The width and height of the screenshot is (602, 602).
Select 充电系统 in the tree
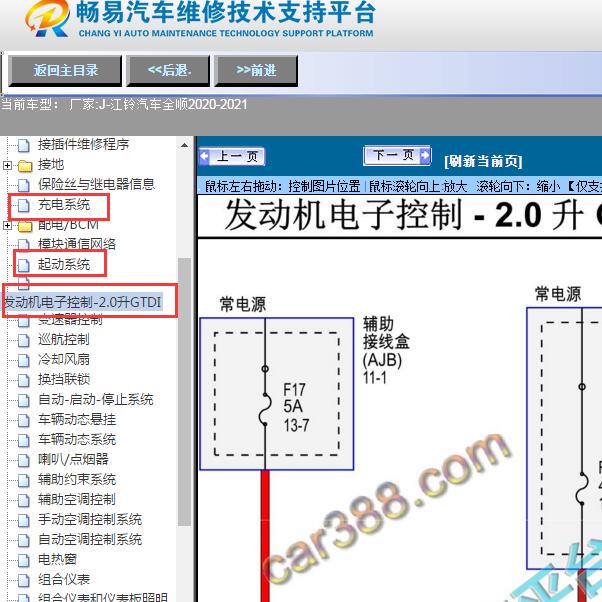pyautogui.click(x=64, y=205)
